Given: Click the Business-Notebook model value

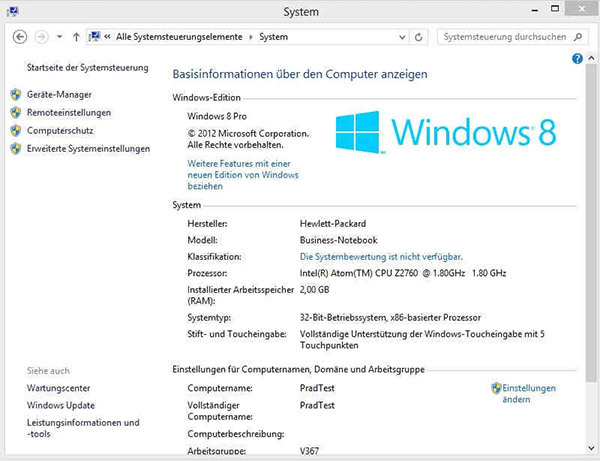Looking at the screenshot, I should coord(339,240).
